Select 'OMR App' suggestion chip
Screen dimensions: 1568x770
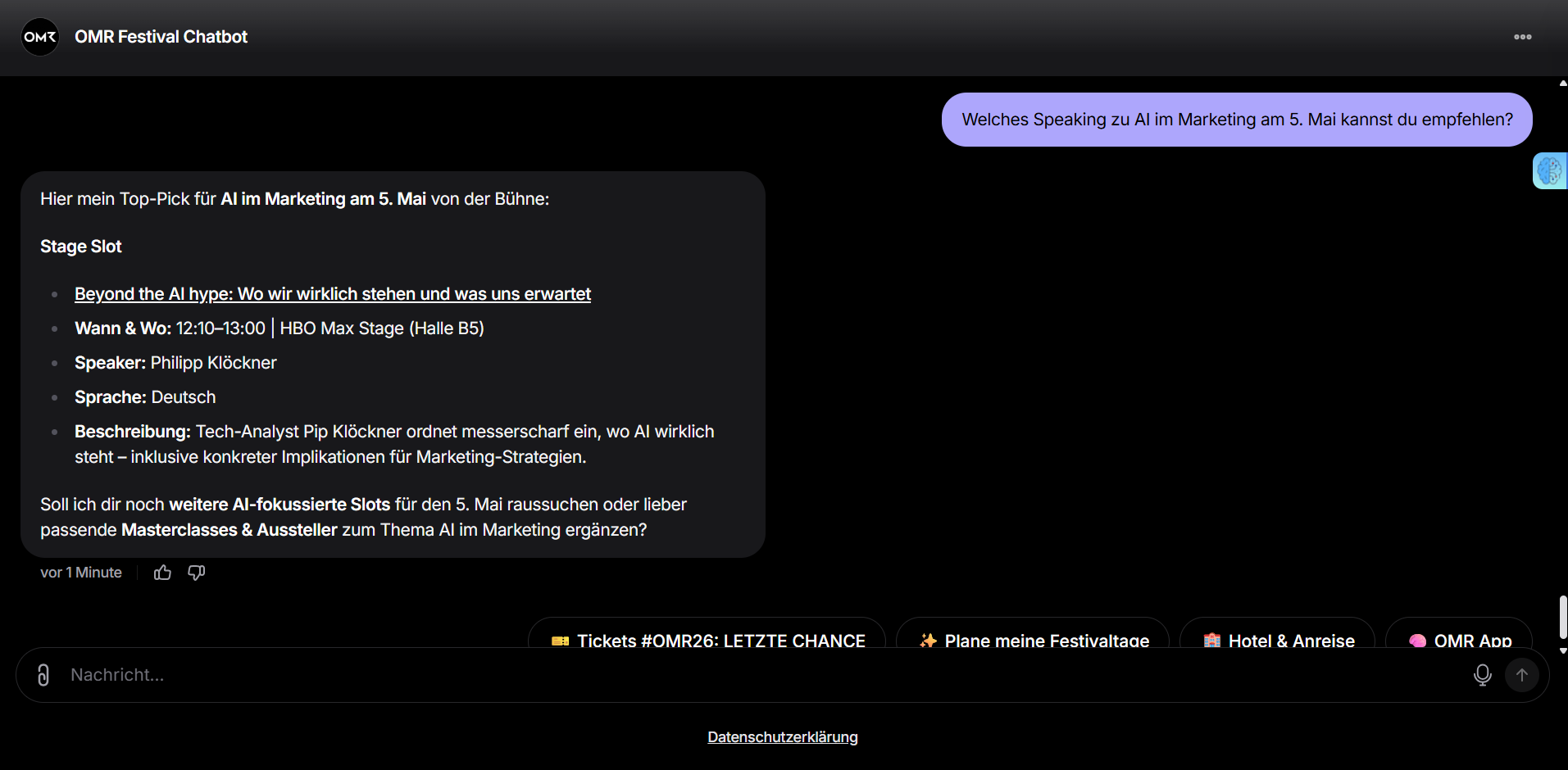(x=1459, y=635)
